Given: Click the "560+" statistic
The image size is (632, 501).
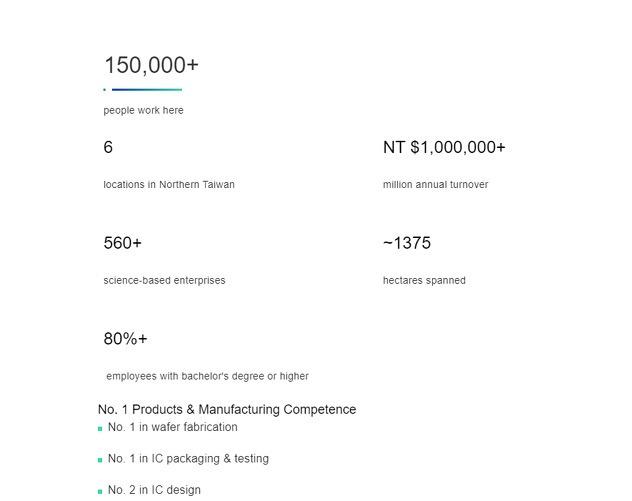Looking at the screenshot, I should point(123,244).
